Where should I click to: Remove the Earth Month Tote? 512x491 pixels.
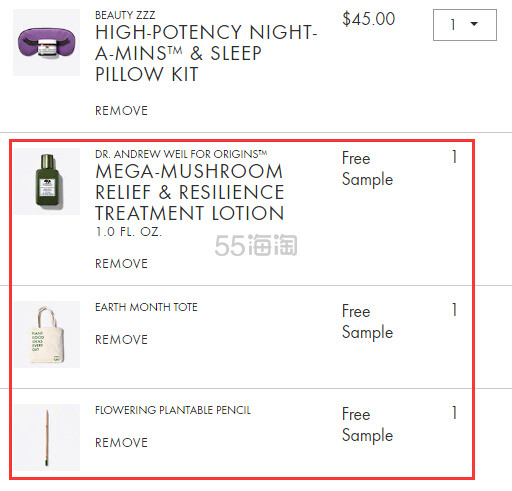point(121,340)
